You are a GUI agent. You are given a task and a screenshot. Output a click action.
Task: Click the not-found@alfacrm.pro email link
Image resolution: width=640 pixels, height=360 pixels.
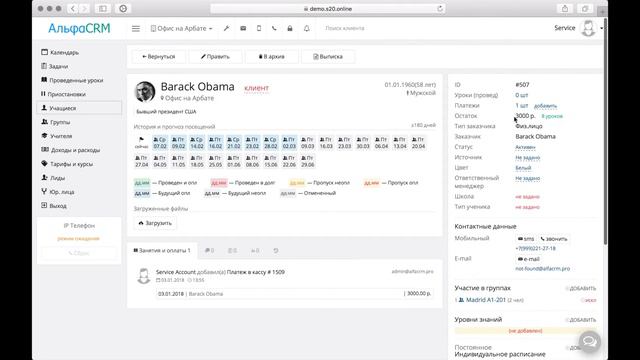point(542,269)
